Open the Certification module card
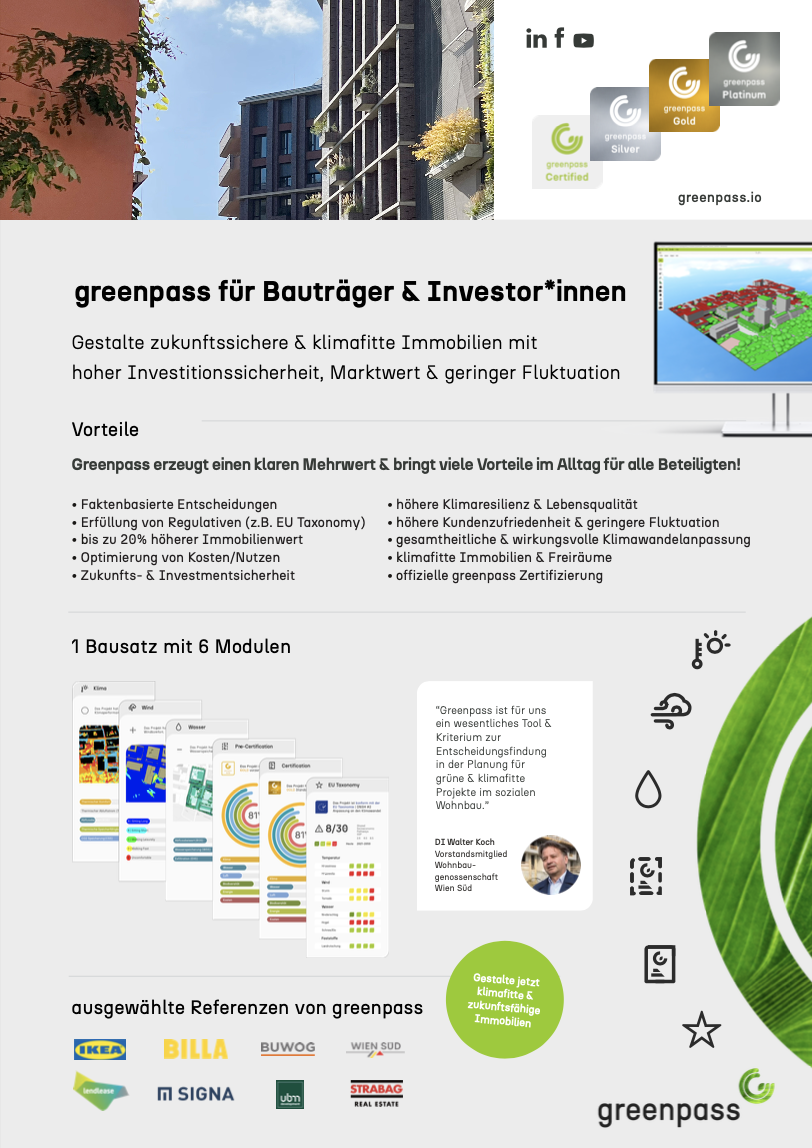The image size is (812, 1148). 283,848
